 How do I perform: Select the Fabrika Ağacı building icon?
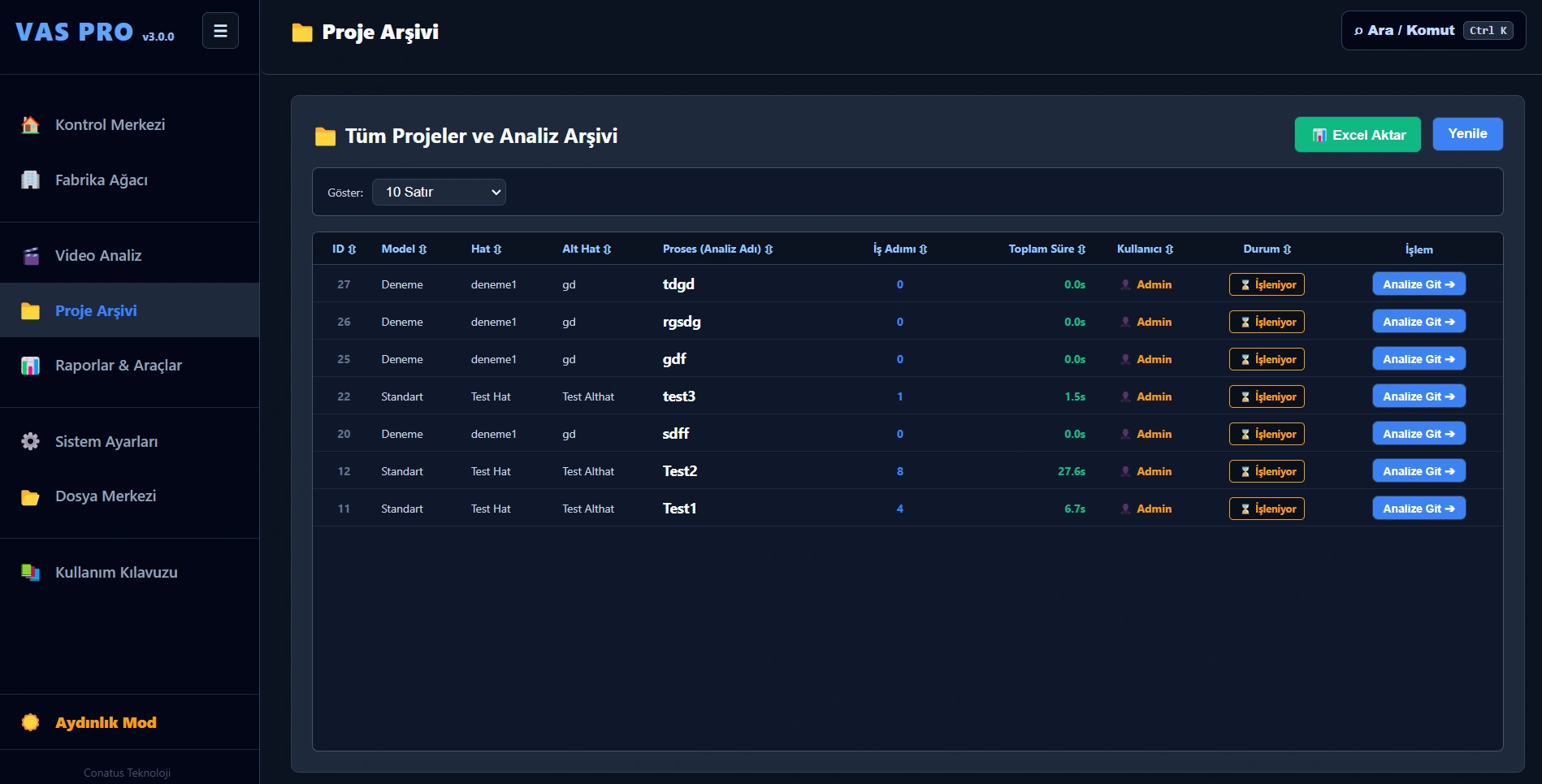click(30, 180)
